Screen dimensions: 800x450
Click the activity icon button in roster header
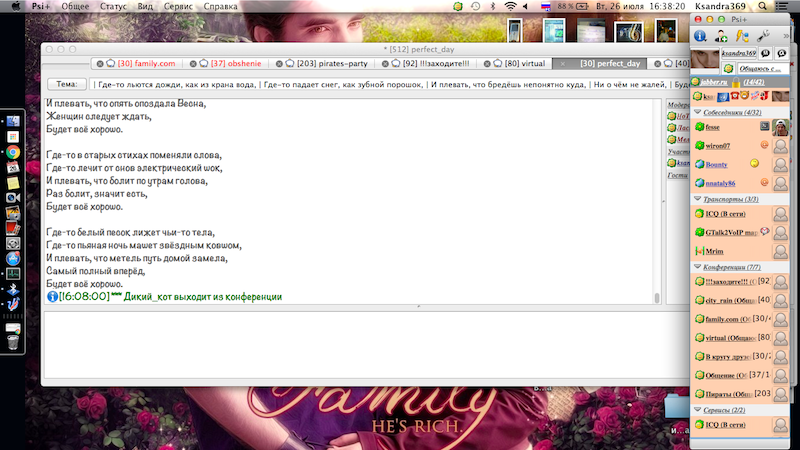[x=782, y=53]
